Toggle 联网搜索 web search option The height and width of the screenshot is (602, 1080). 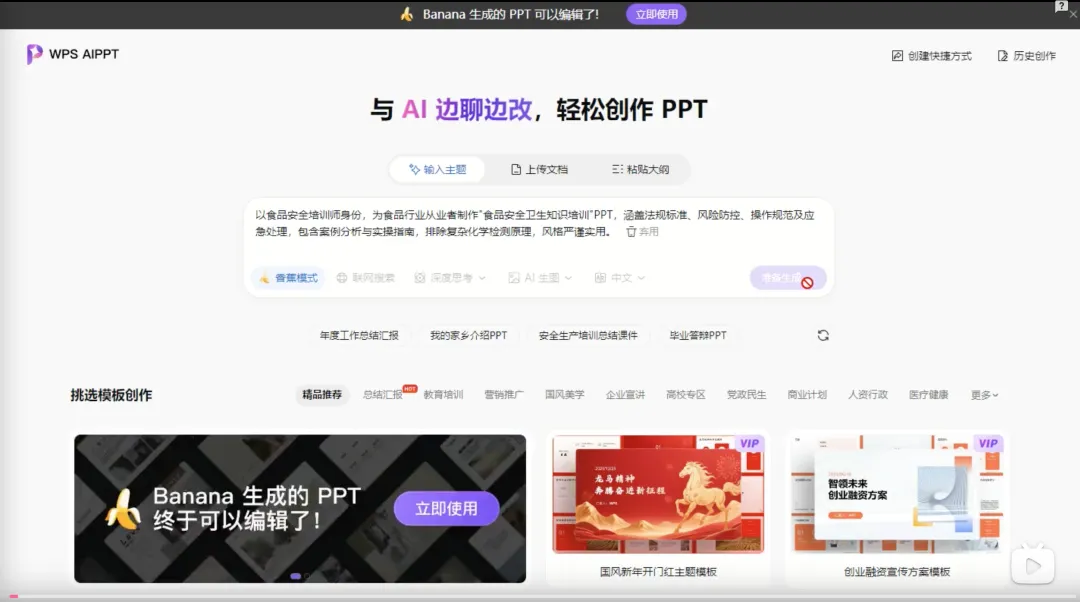[x=365, y=278]
